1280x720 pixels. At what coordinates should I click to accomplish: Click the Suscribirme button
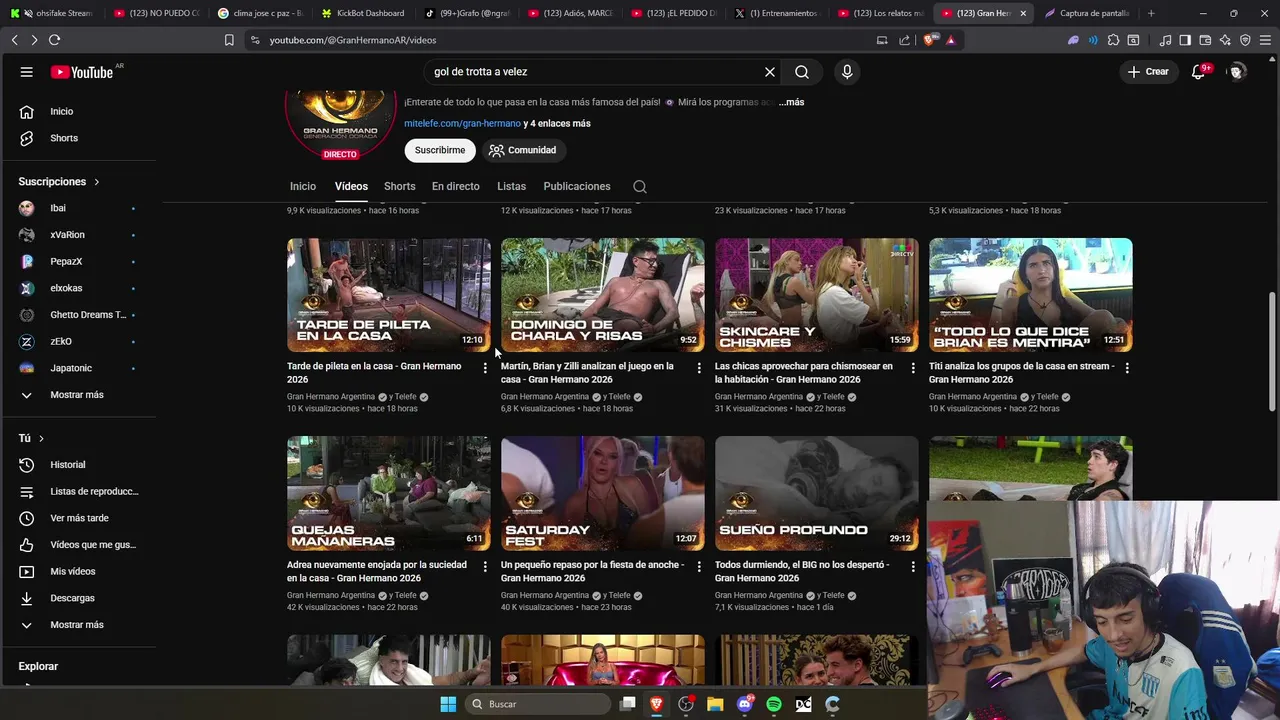(440, 150)
